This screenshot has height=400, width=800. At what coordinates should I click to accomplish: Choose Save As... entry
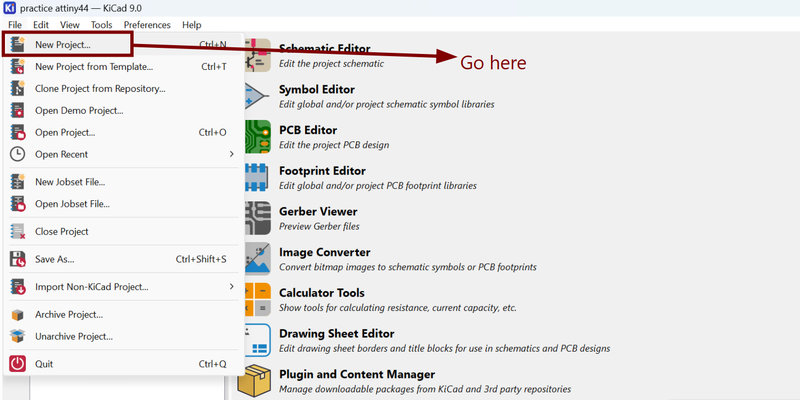point(121,259)
